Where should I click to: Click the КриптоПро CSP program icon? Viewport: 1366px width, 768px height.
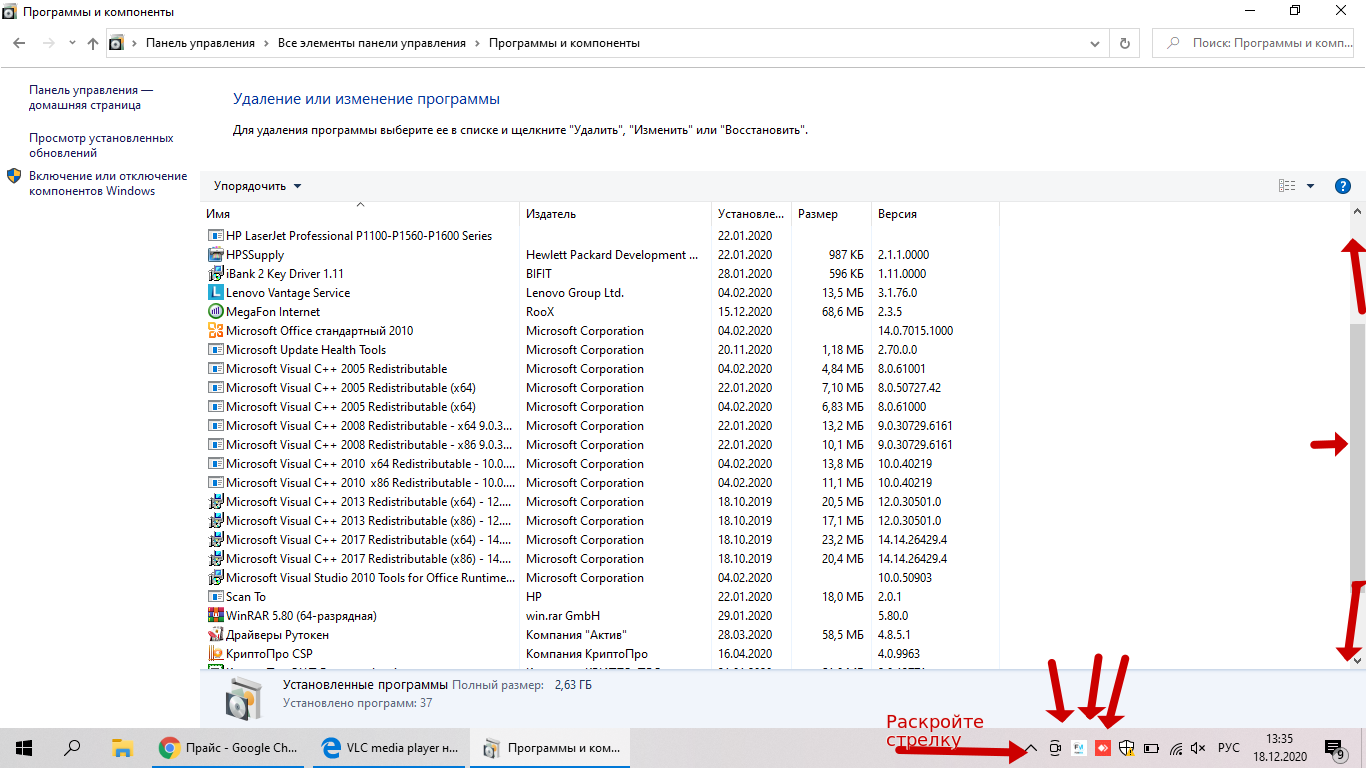pos(215,654)
